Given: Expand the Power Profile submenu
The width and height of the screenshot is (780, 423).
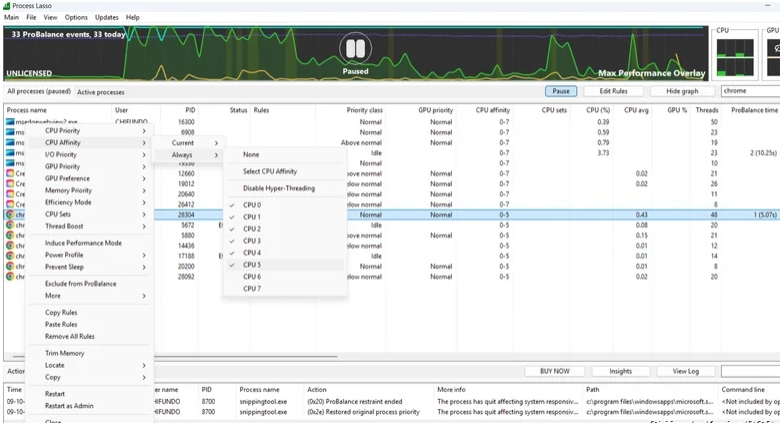Looking at the screenshot, I should coord(90,255).
